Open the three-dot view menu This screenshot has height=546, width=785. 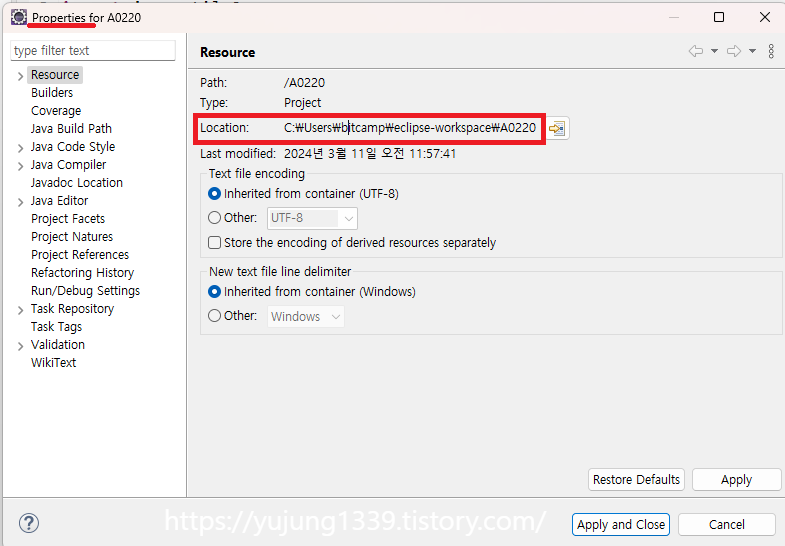click(771, 51)
